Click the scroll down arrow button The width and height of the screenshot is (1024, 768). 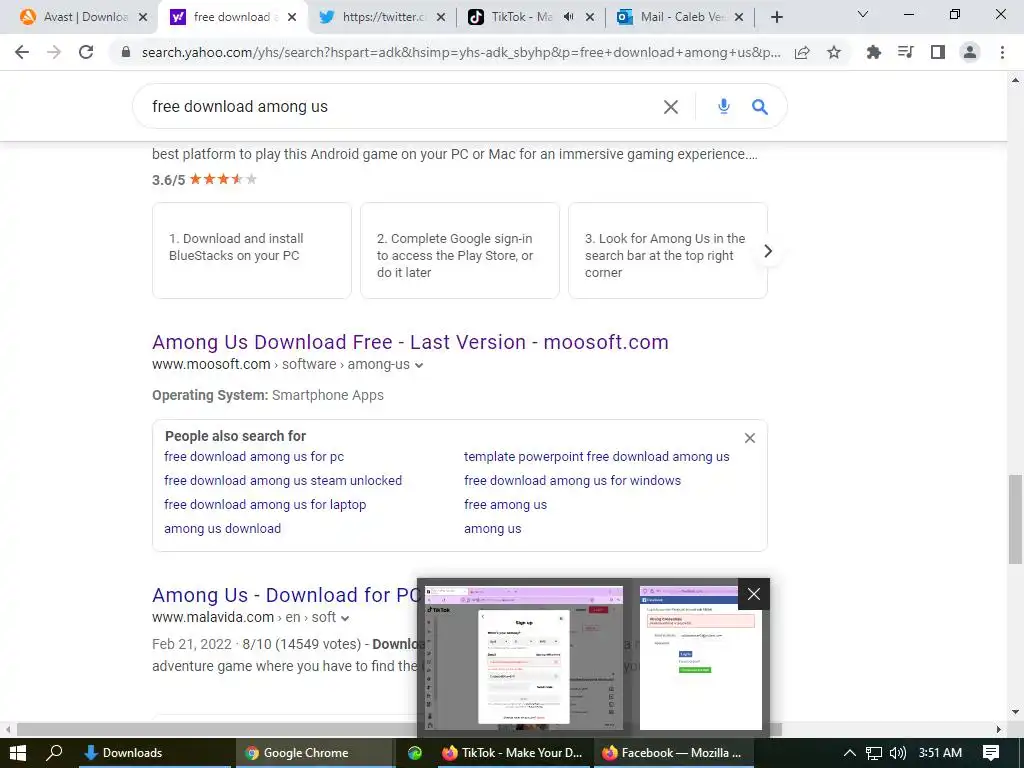click(1014, 711)
